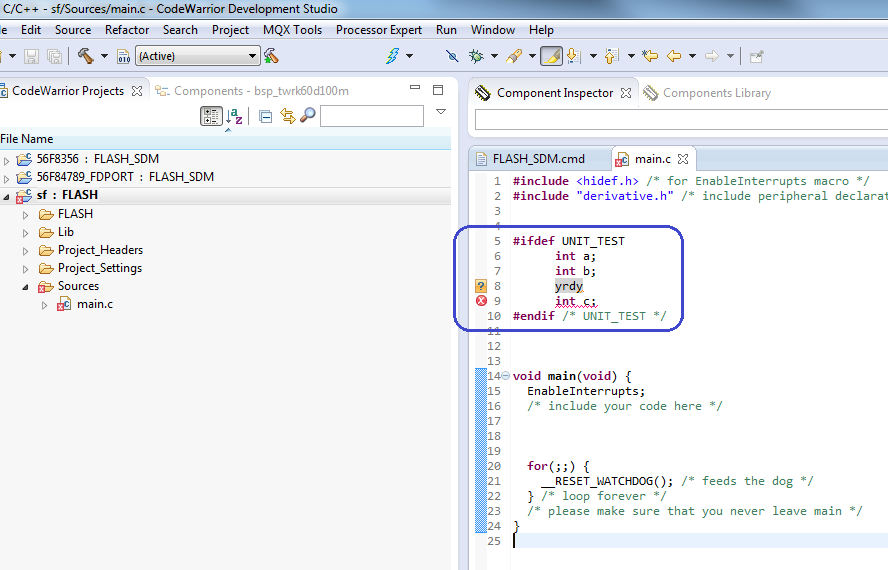Toggle Link with Editor double-arrow icon

click(x=288, y=116)
